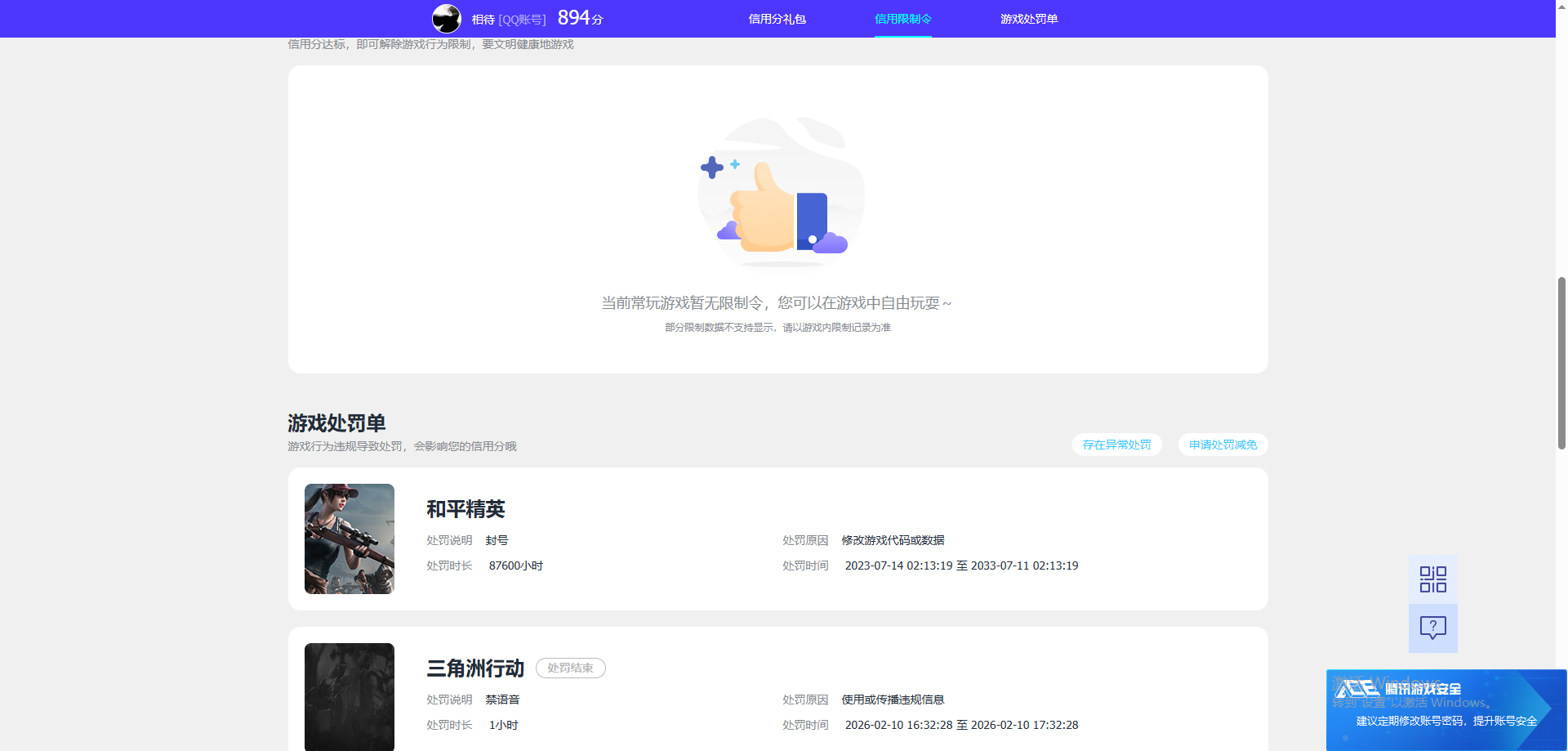Click the 修改游戏代码或数据 penalty reason
The height and width of the screenshot is (751, 1568).
click(x=893, y=540)
